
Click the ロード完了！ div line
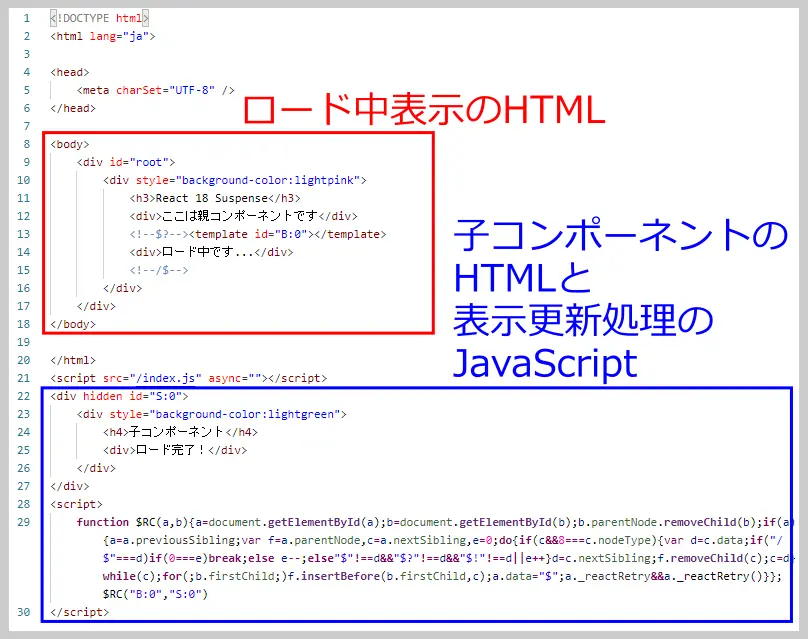click(x=175, y=450)
